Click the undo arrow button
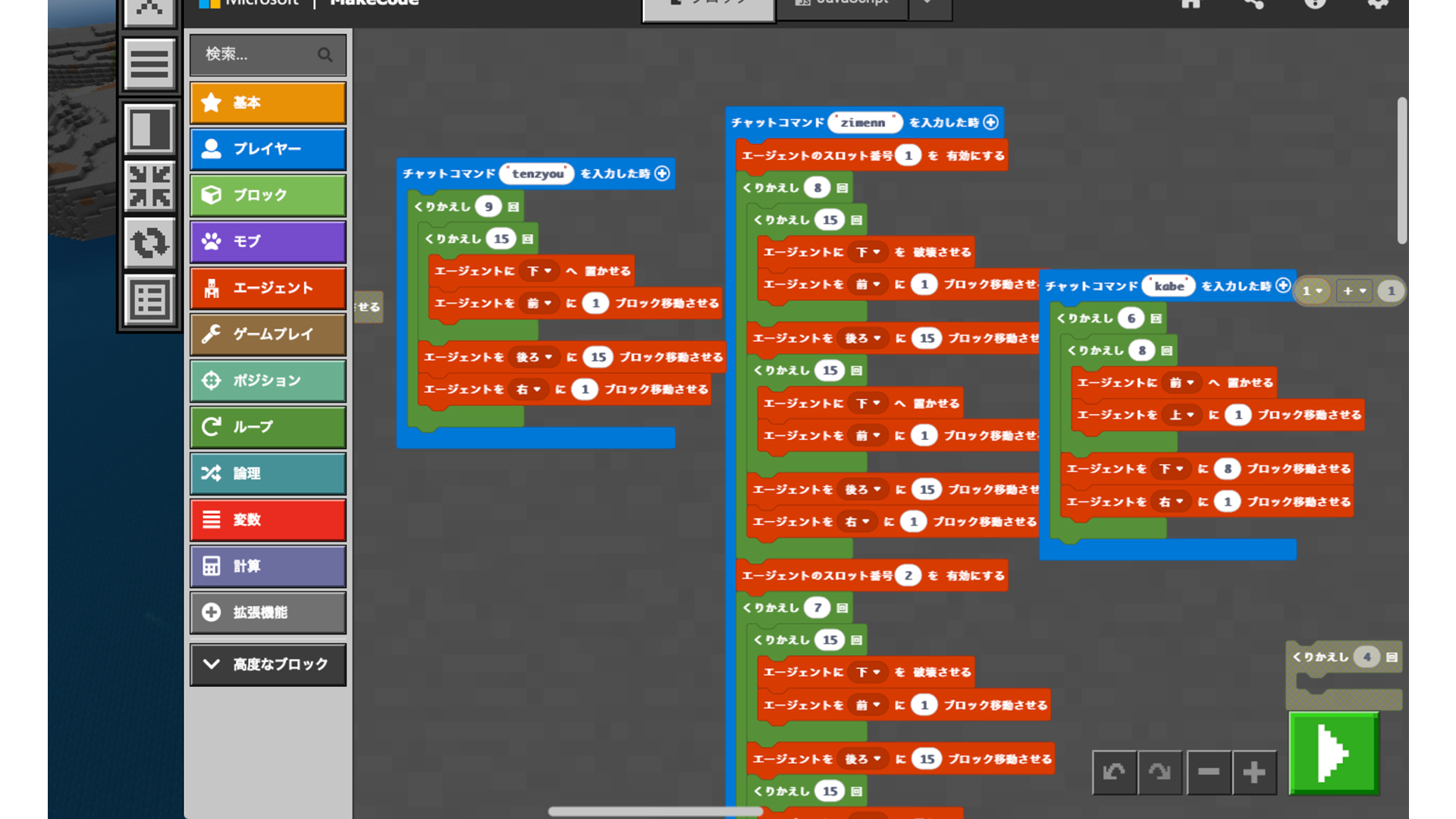Viewport: 1456px width, 819px height. [1114, 772]
